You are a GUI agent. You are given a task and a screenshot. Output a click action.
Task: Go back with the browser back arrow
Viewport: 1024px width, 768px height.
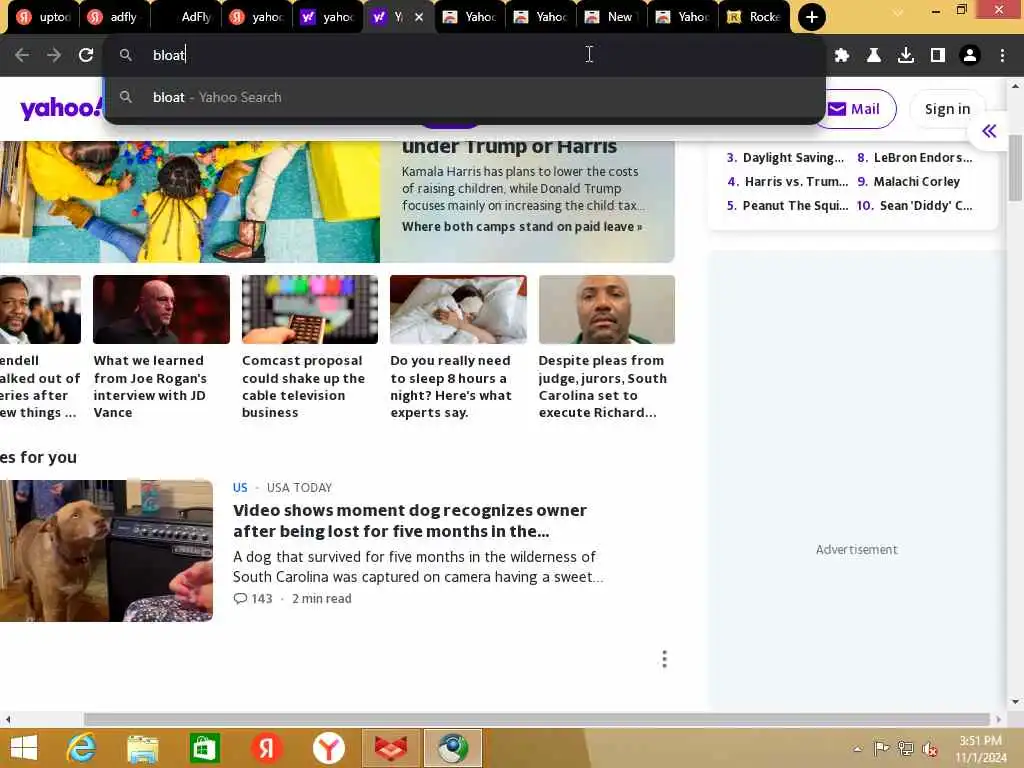click(22, 56)
